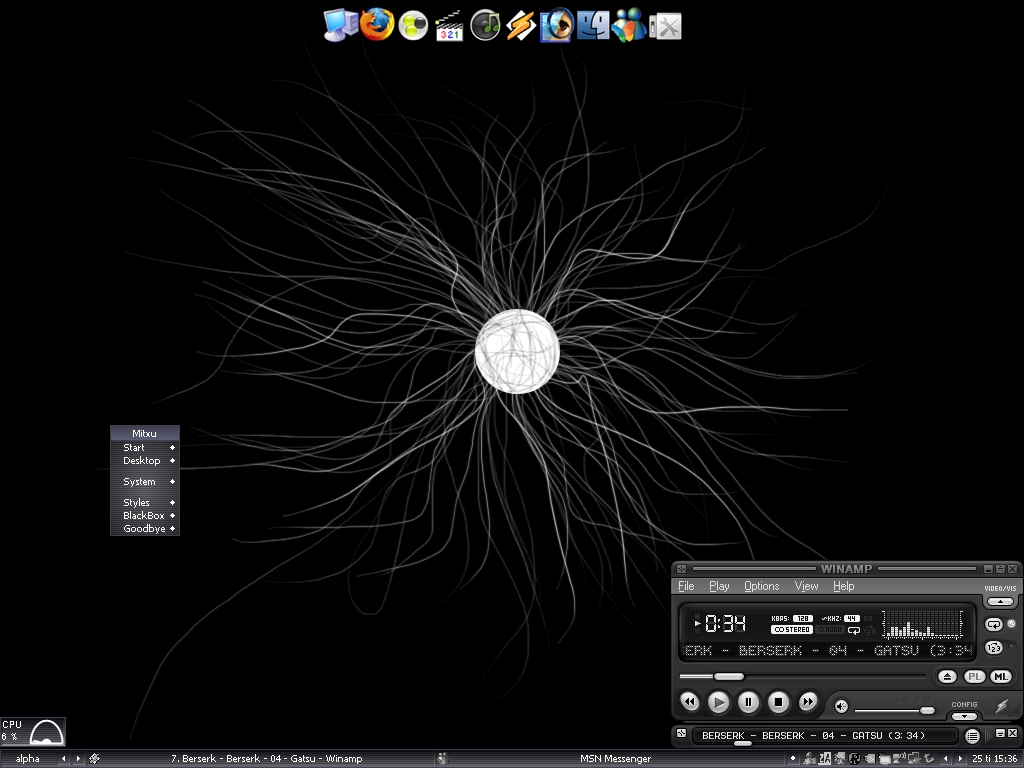Click the Winamp lightning bolt about icon
Image resolution: width=1024 pixels, height=768 pixels.
tap(1002, 706)
